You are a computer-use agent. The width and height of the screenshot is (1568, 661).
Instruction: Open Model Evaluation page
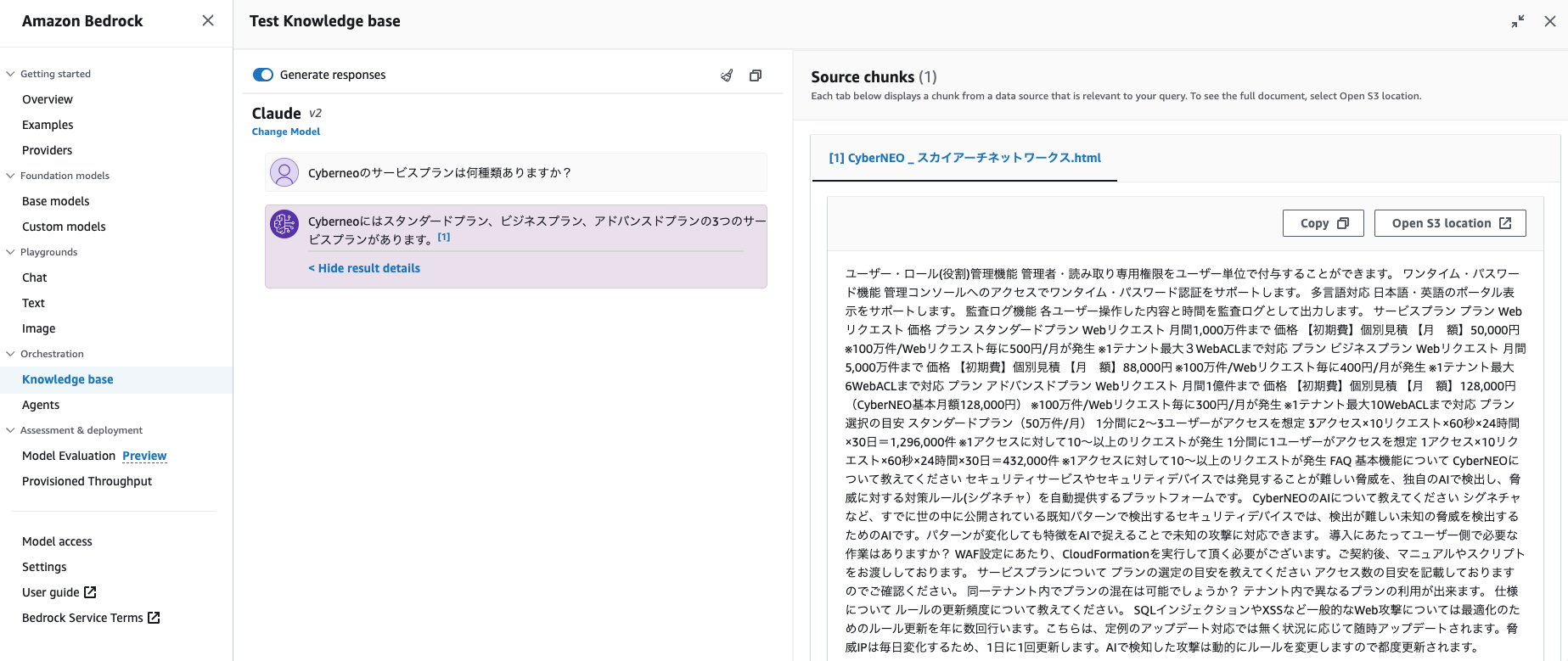point(69,456)
